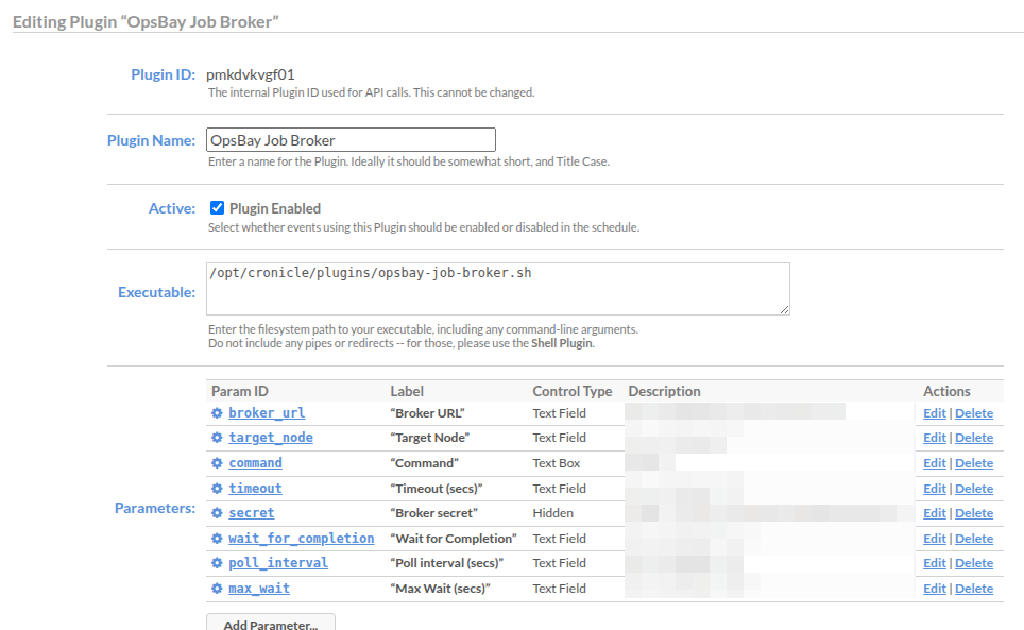
Task: Uncheck the Plugin Enabled checkbox
Action: pyautogui.click(x=216, y=209)
